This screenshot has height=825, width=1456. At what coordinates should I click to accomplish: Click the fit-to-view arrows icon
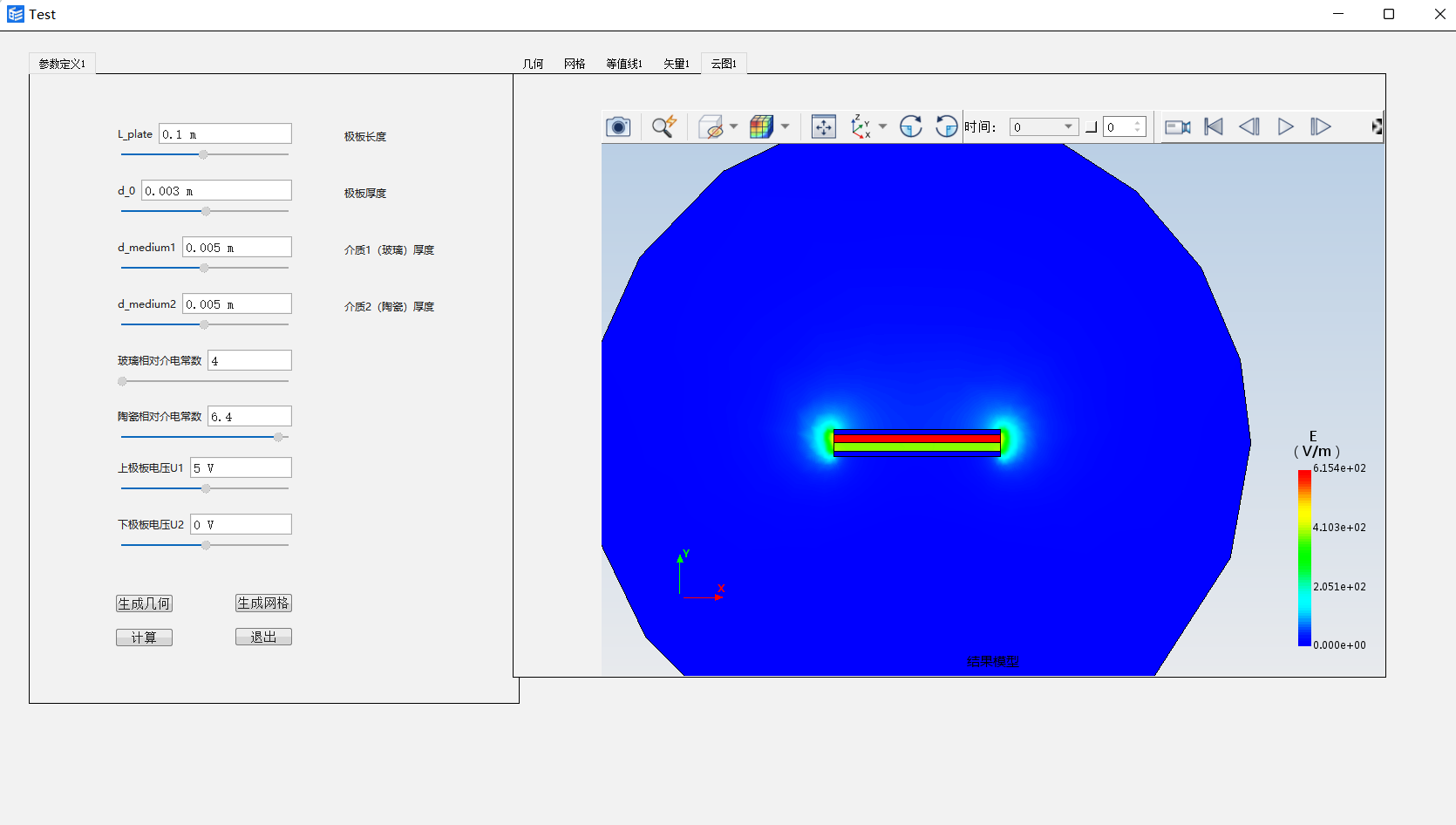[x=824, y=127]
